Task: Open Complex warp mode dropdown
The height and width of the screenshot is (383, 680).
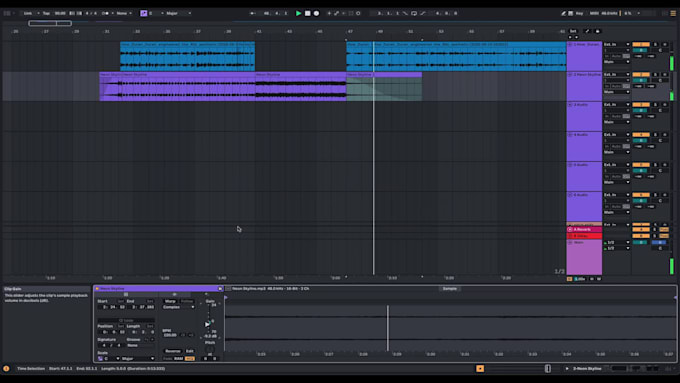Action: point(179,307)
